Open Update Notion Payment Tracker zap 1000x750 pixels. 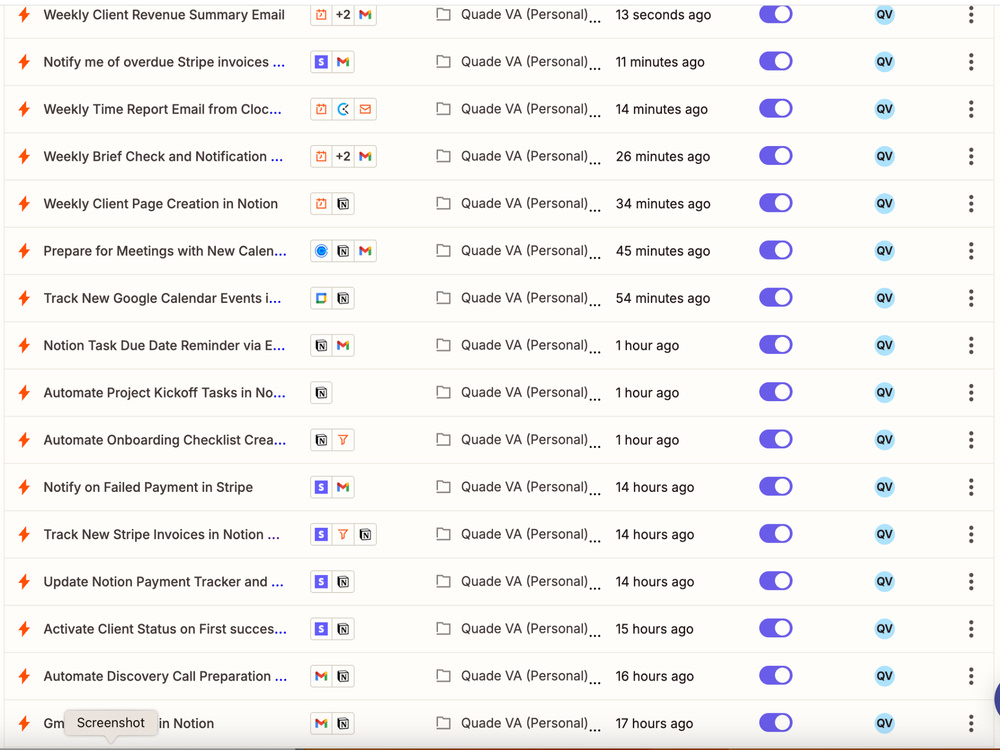[x=163, y=582]
